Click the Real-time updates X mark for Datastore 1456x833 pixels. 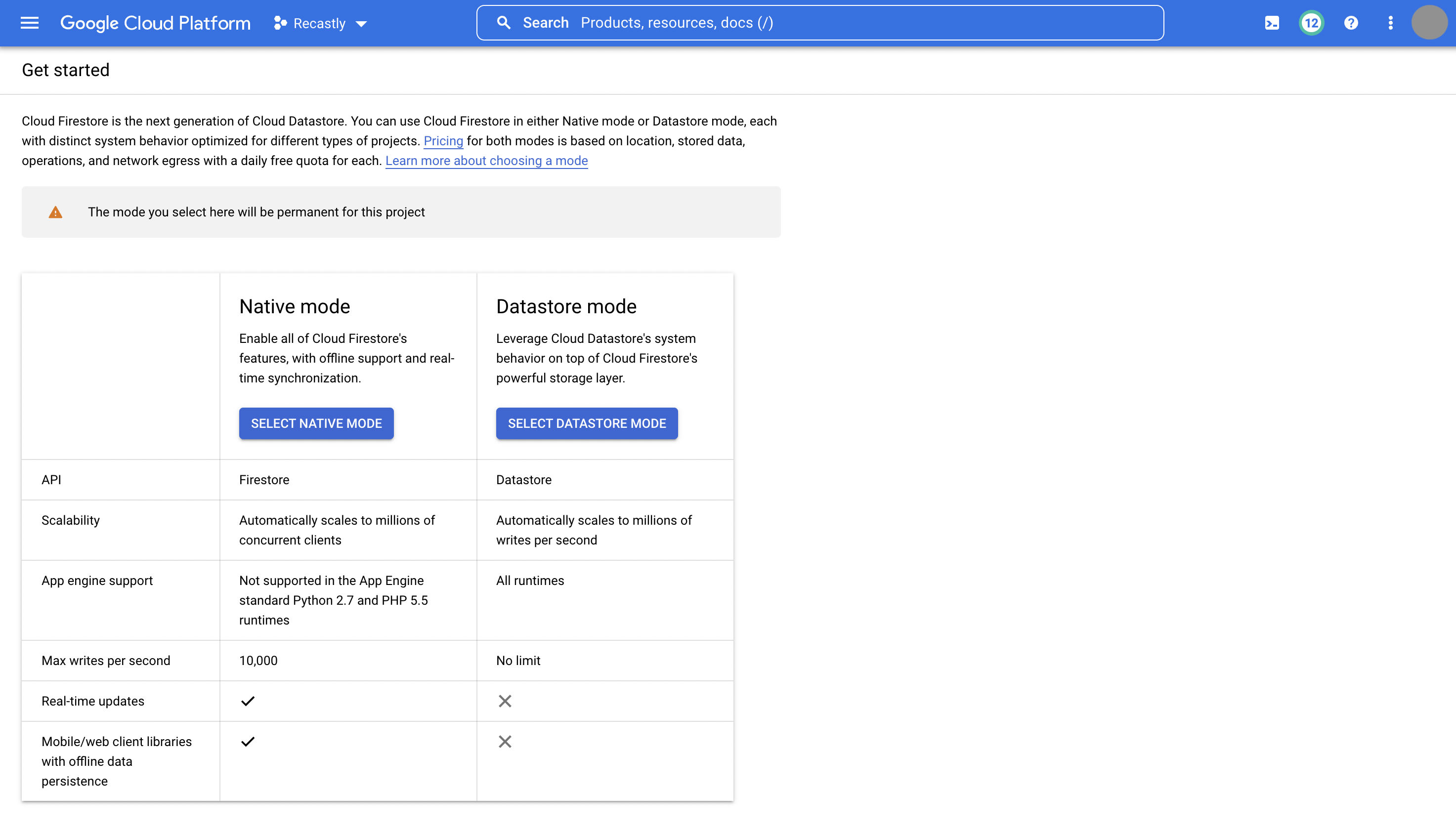pyautogui.click(x=504, y=701)
